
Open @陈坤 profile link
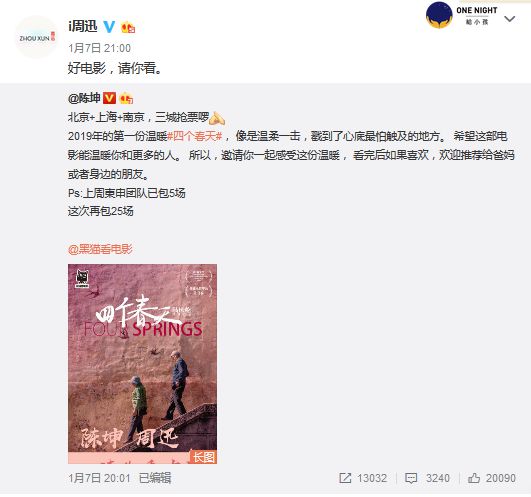(84, 98)
